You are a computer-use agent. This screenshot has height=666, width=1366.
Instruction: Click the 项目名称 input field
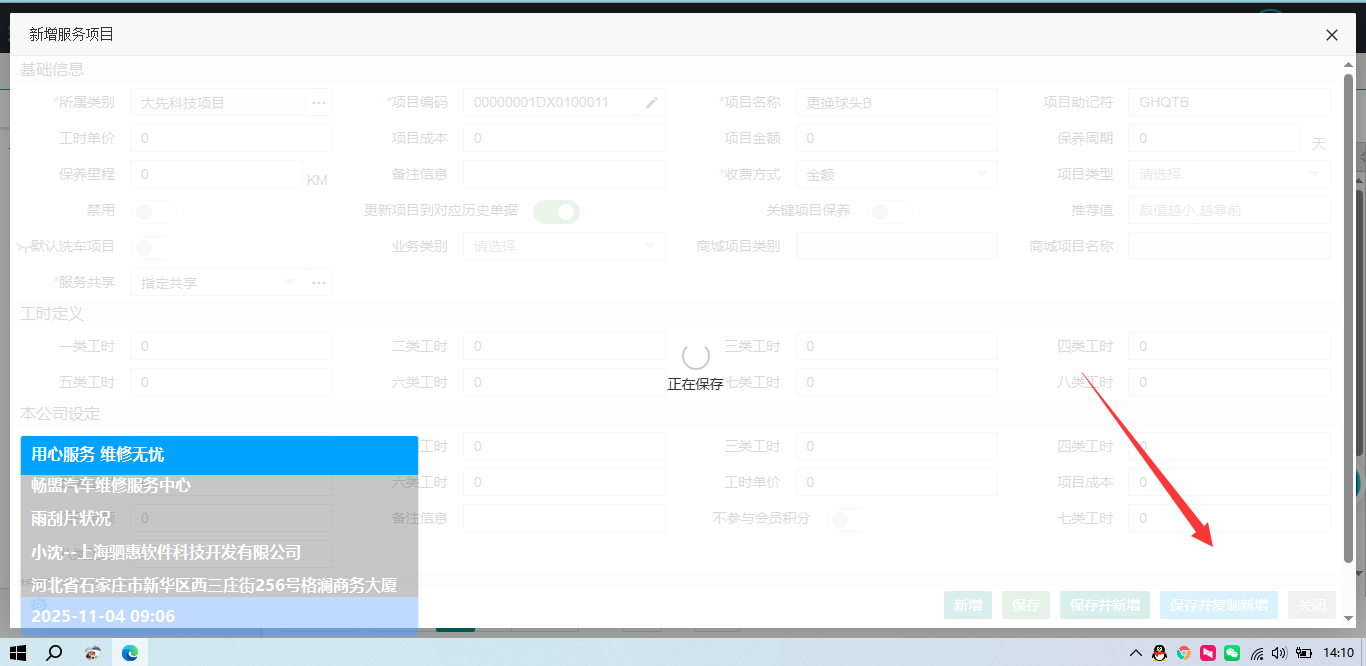896,102
